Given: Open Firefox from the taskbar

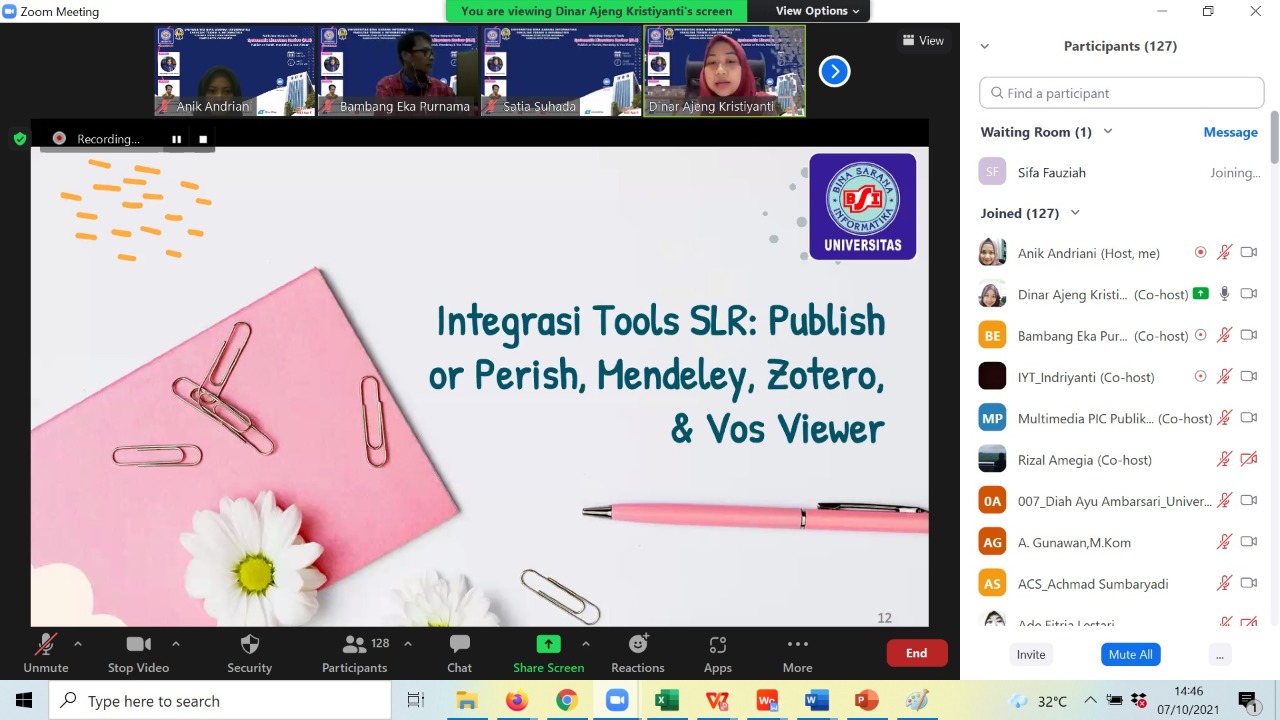Looking at the screenshot, I should pyautogui.click(x=516, y=701).
